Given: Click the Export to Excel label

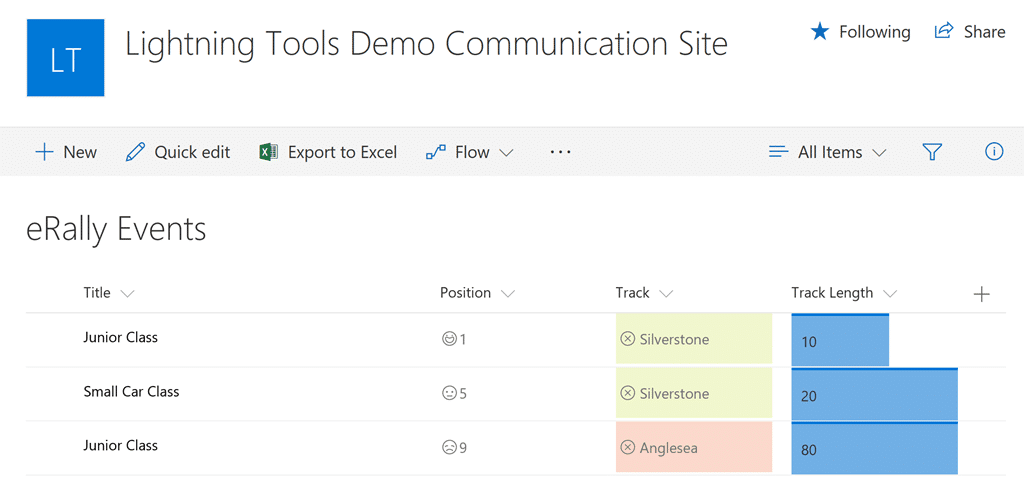Looking at the screenshot, I should (x=342, y=152).
